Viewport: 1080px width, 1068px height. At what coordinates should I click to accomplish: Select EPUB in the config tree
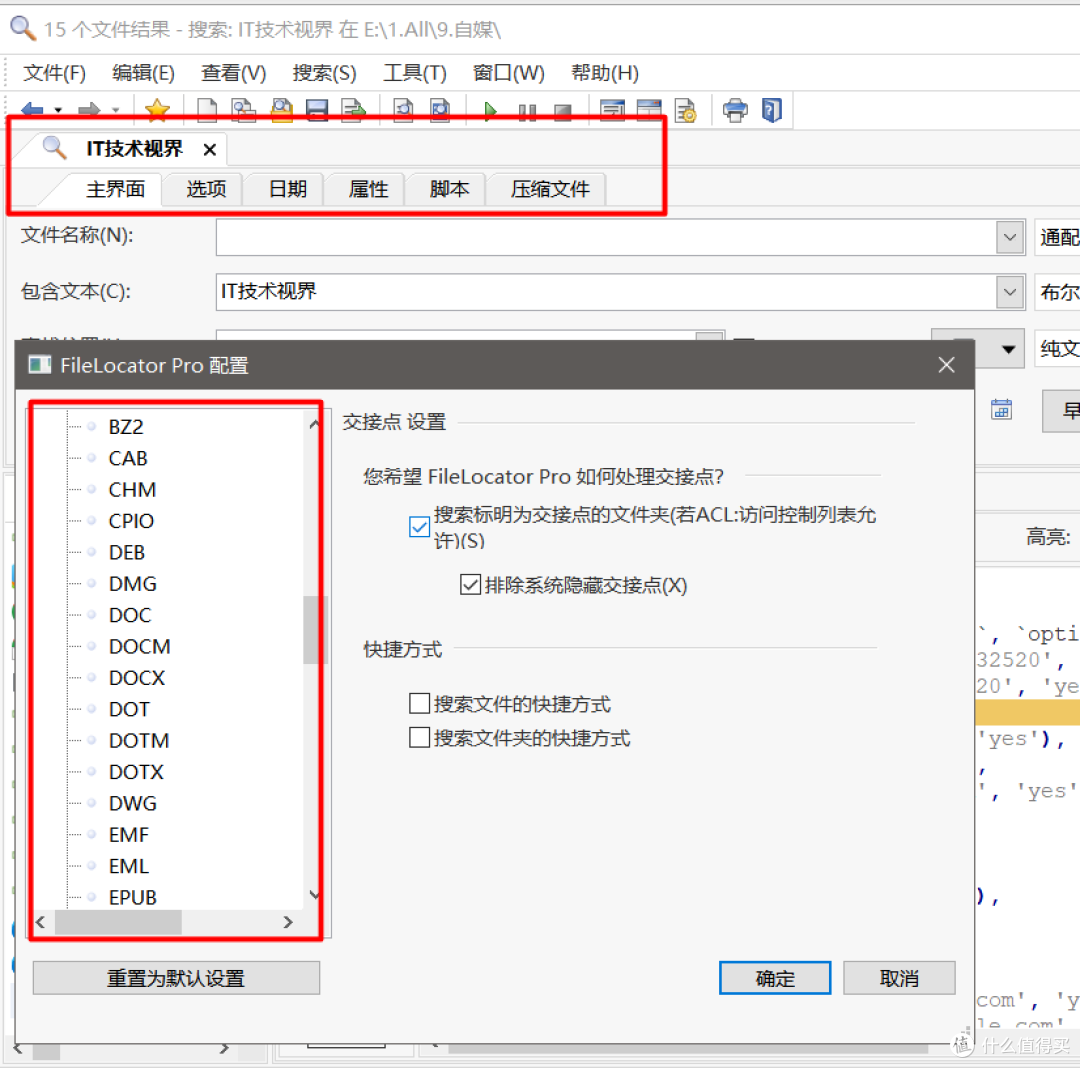[132, 898]
